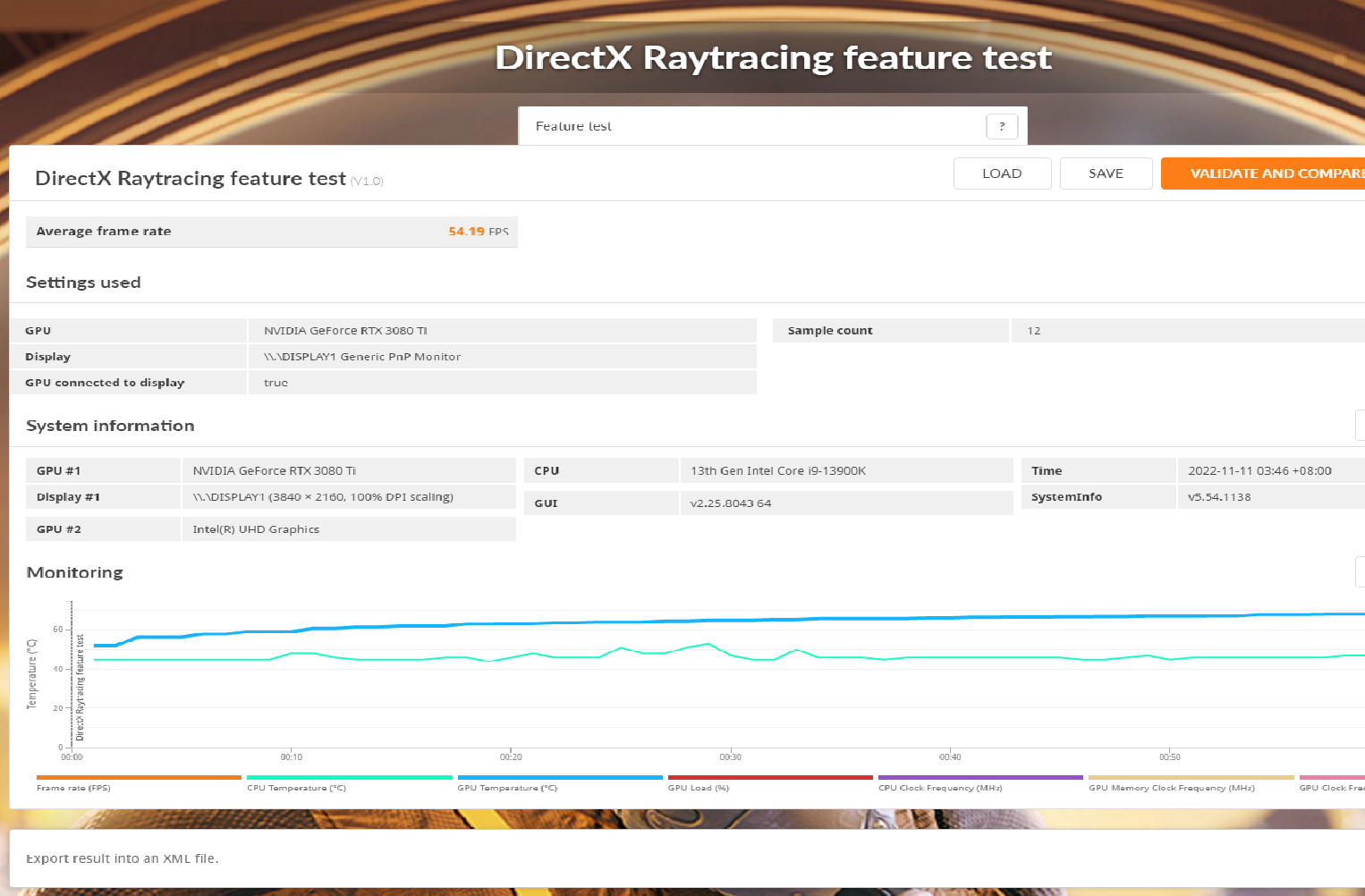The height and width of the screenshot is (896, 1365).
Task: Click the Settings used heading
Action: [x=83, y=283]
